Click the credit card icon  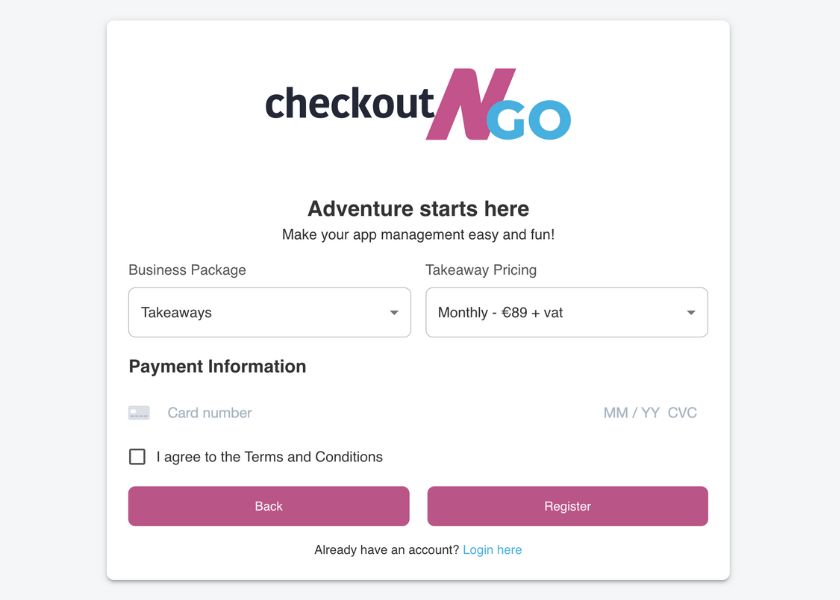139,413
